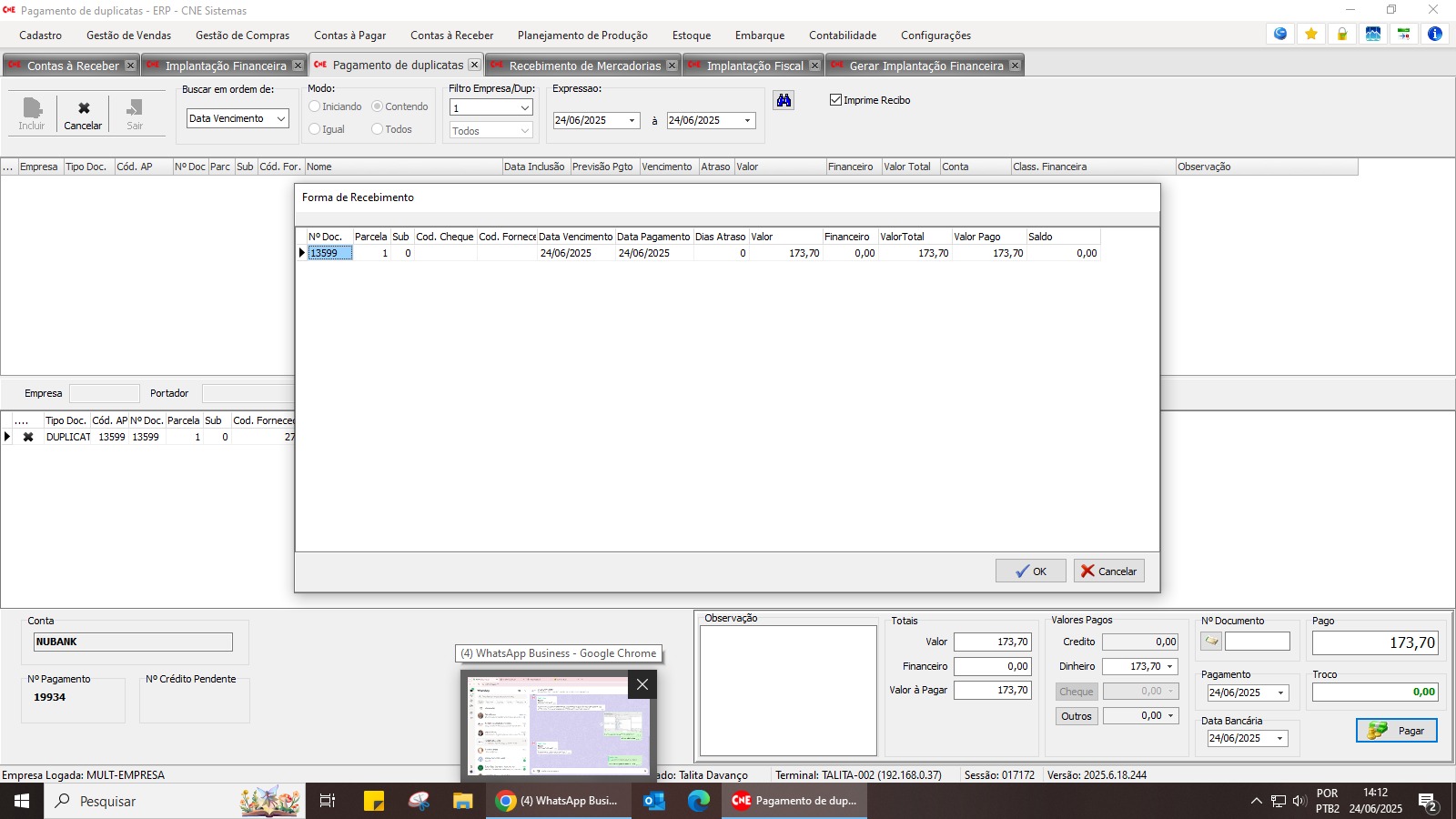
Task: Open Microsoft Edge from the taskbar
Action: pos(698,801)
